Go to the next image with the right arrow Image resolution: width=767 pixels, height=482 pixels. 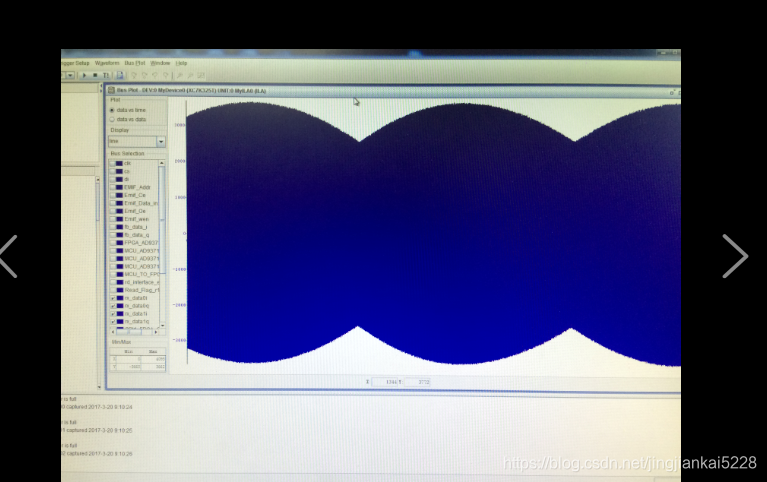(x=735, y=256)
